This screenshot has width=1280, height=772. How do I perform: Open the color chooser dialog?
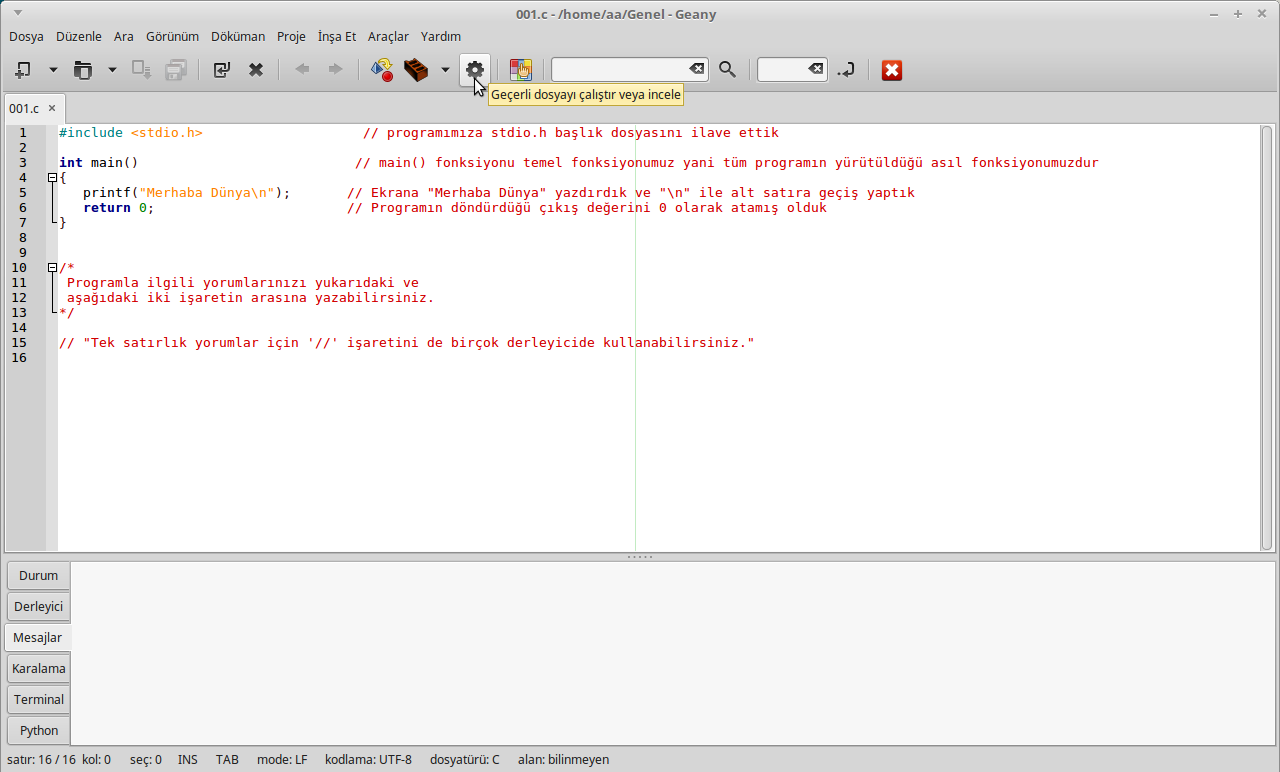[520, 70]
